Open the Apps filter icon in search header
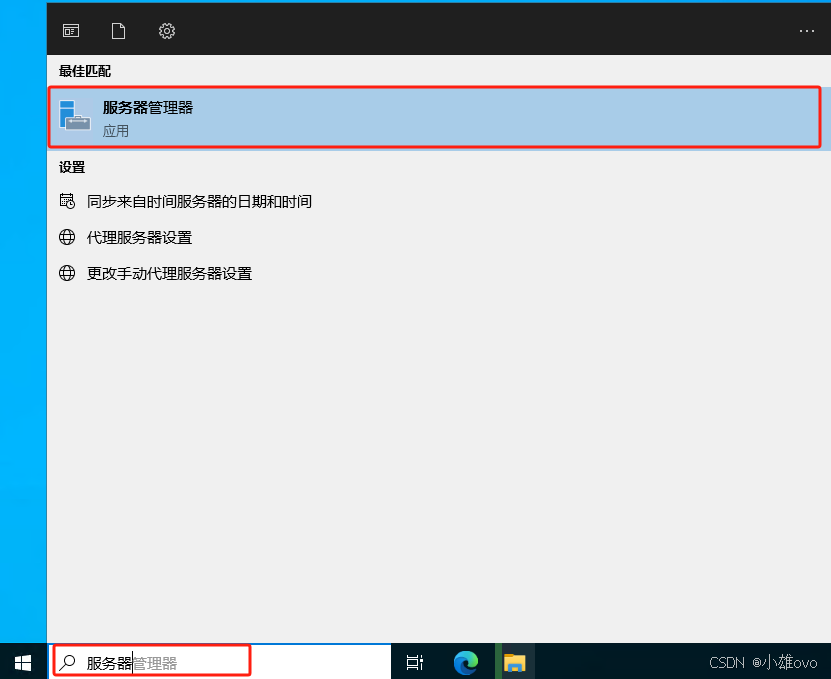831x679 pixels. pos(71,31)
